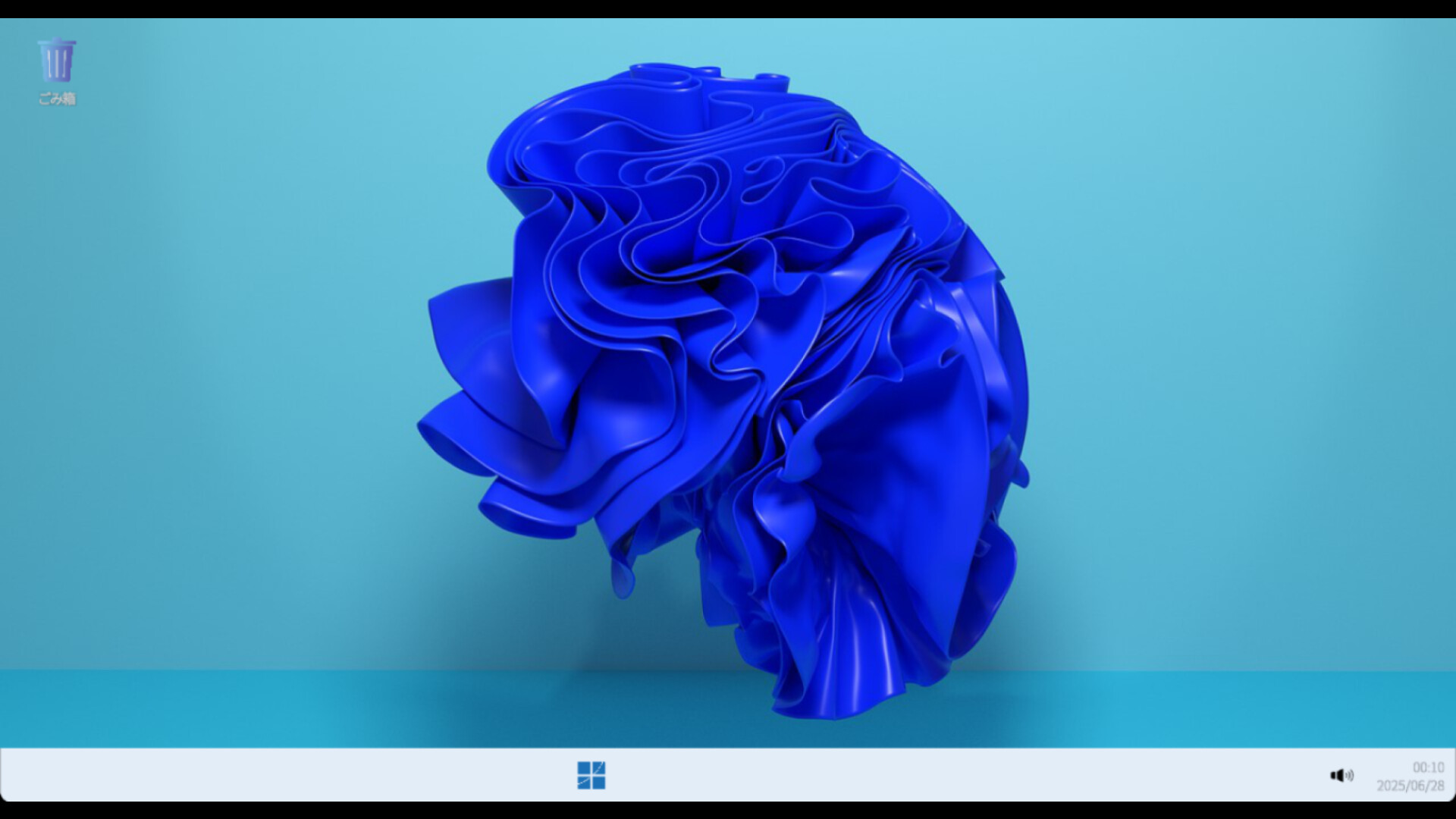The image size is (1456, 819).
Task: Click the bottom-right pane of the Start logo
Action: point(598,783)
